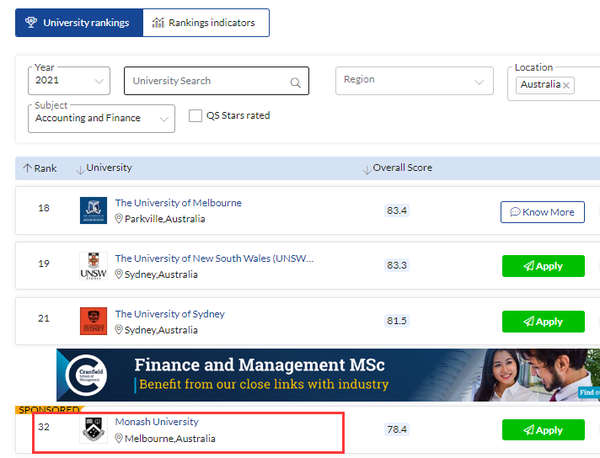Expand the Region dropdown
The image size is (600, 458).
pyautogui.click(x=414, y=80)
